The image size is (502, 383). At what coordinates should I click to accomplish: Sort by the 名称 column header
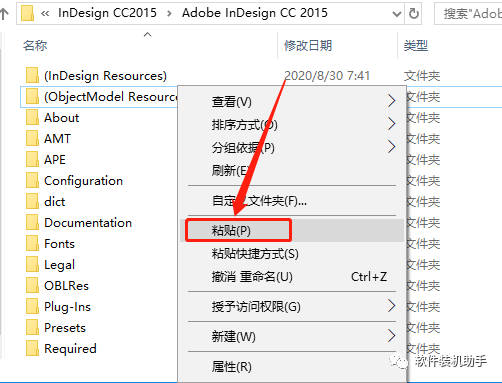tap(35, 45)
